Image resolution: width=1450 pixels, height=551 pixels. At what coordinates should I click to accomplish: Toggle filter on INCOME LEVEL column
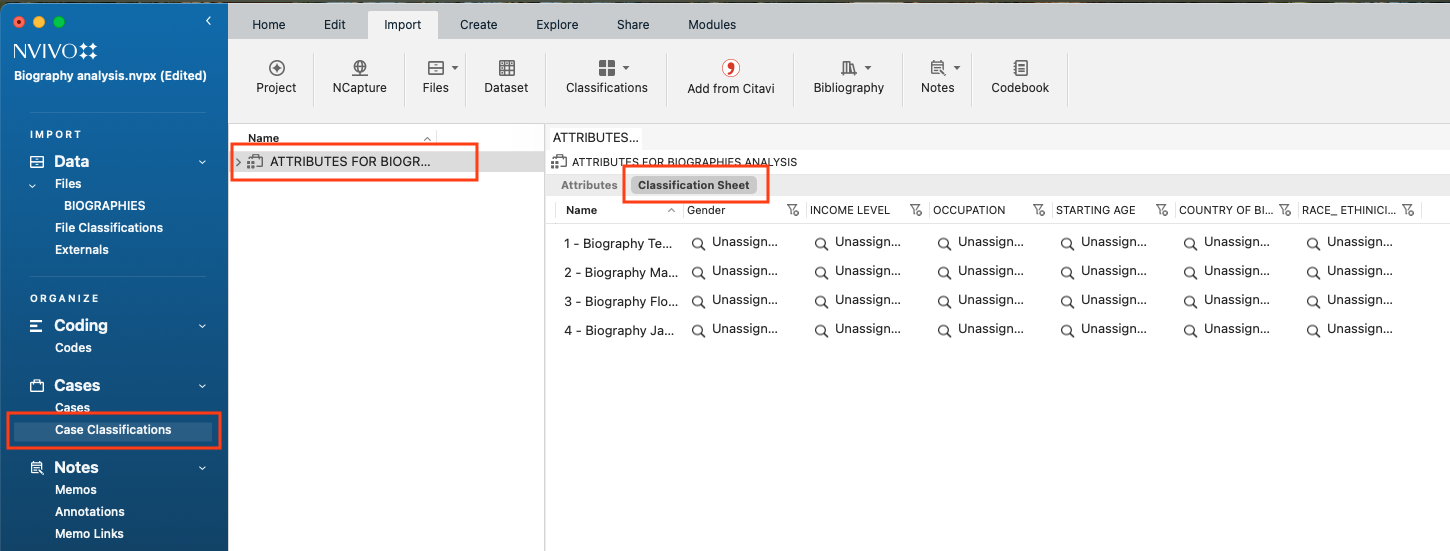tap(916, 210)
